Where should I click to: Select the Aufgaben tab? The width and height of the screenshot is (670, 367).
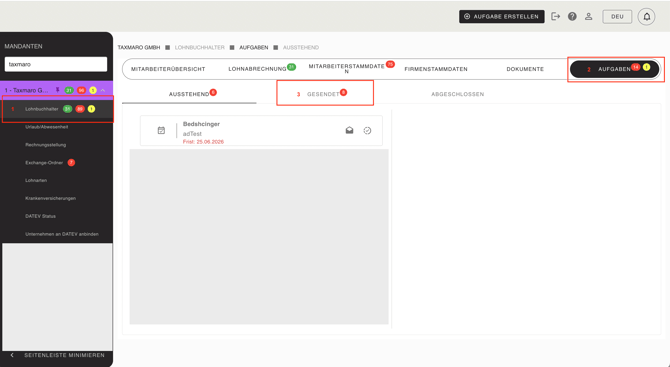tap(614, 69)
